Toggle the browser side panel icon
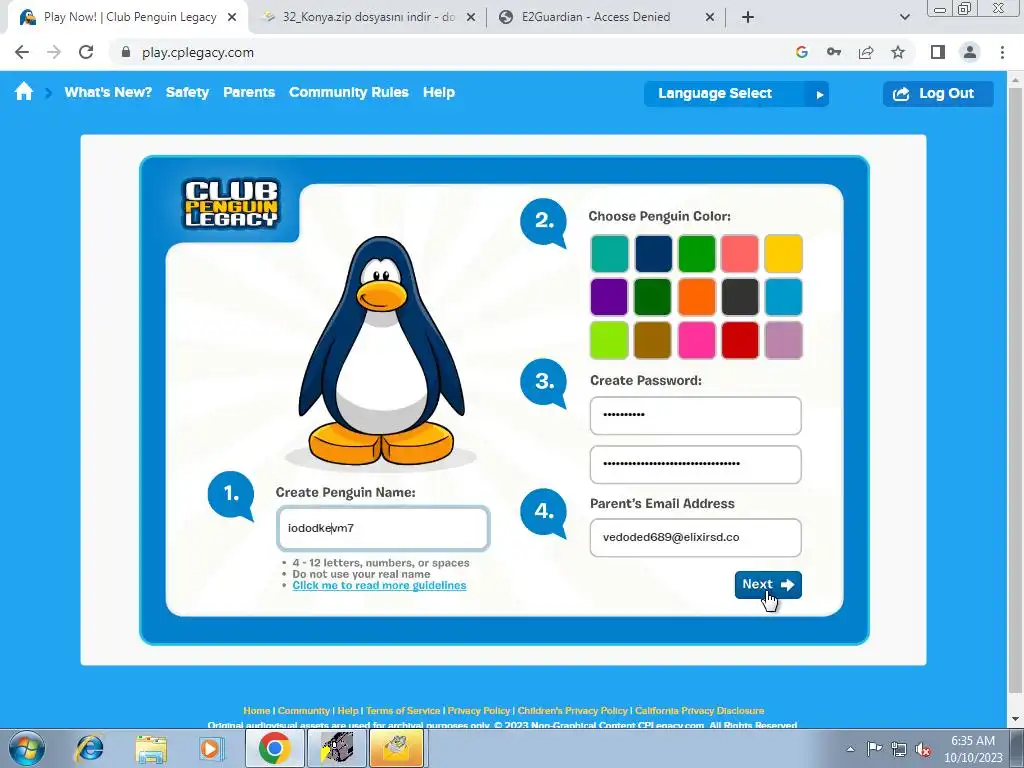This screenshot has width=1024, height=768. [938, 52]
